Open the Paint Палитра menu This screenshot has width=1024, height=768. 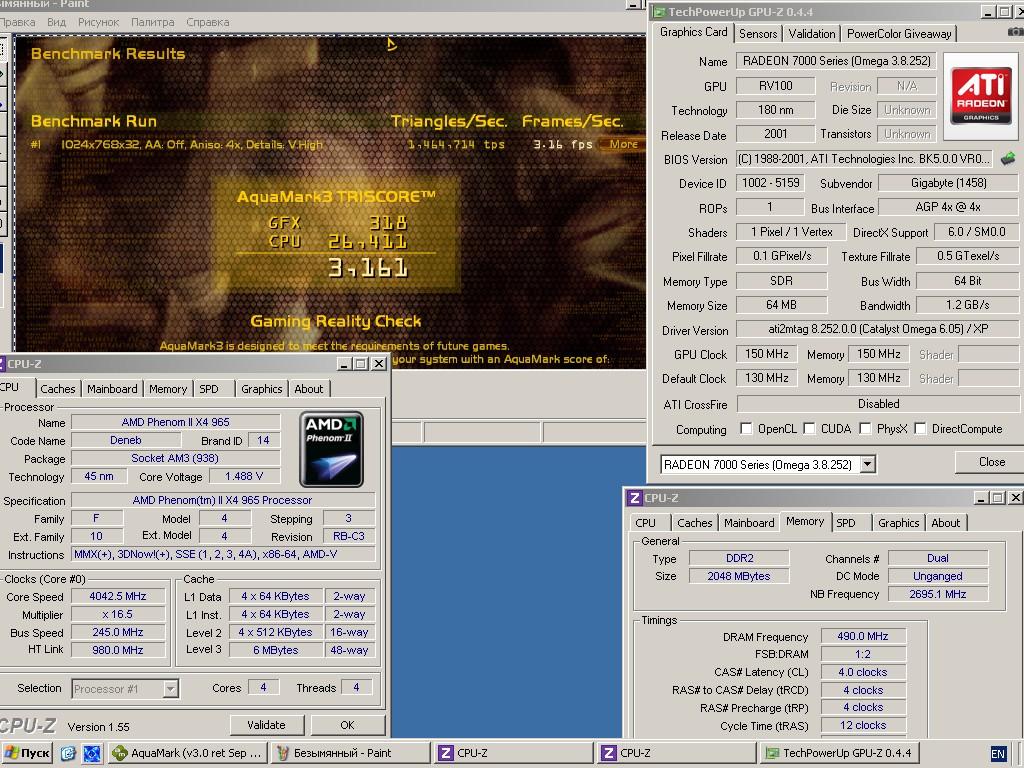152,22
